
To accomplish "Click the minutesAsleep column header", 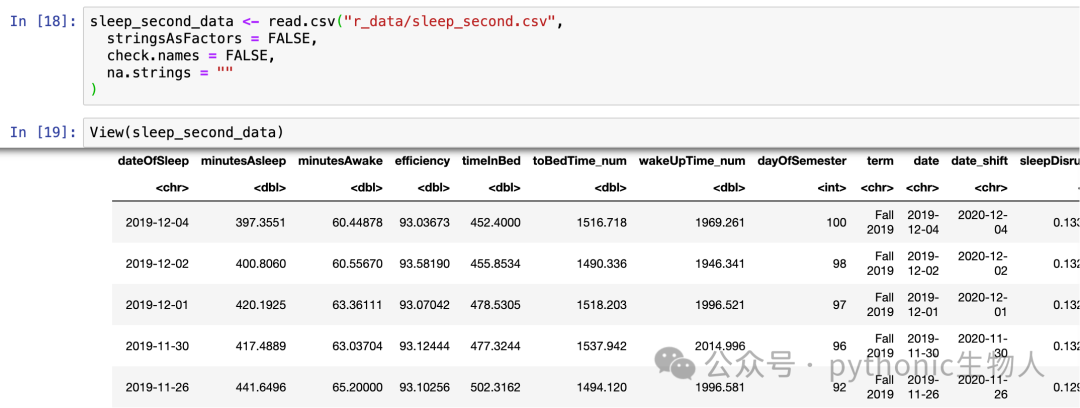I will tap(243, 161).
